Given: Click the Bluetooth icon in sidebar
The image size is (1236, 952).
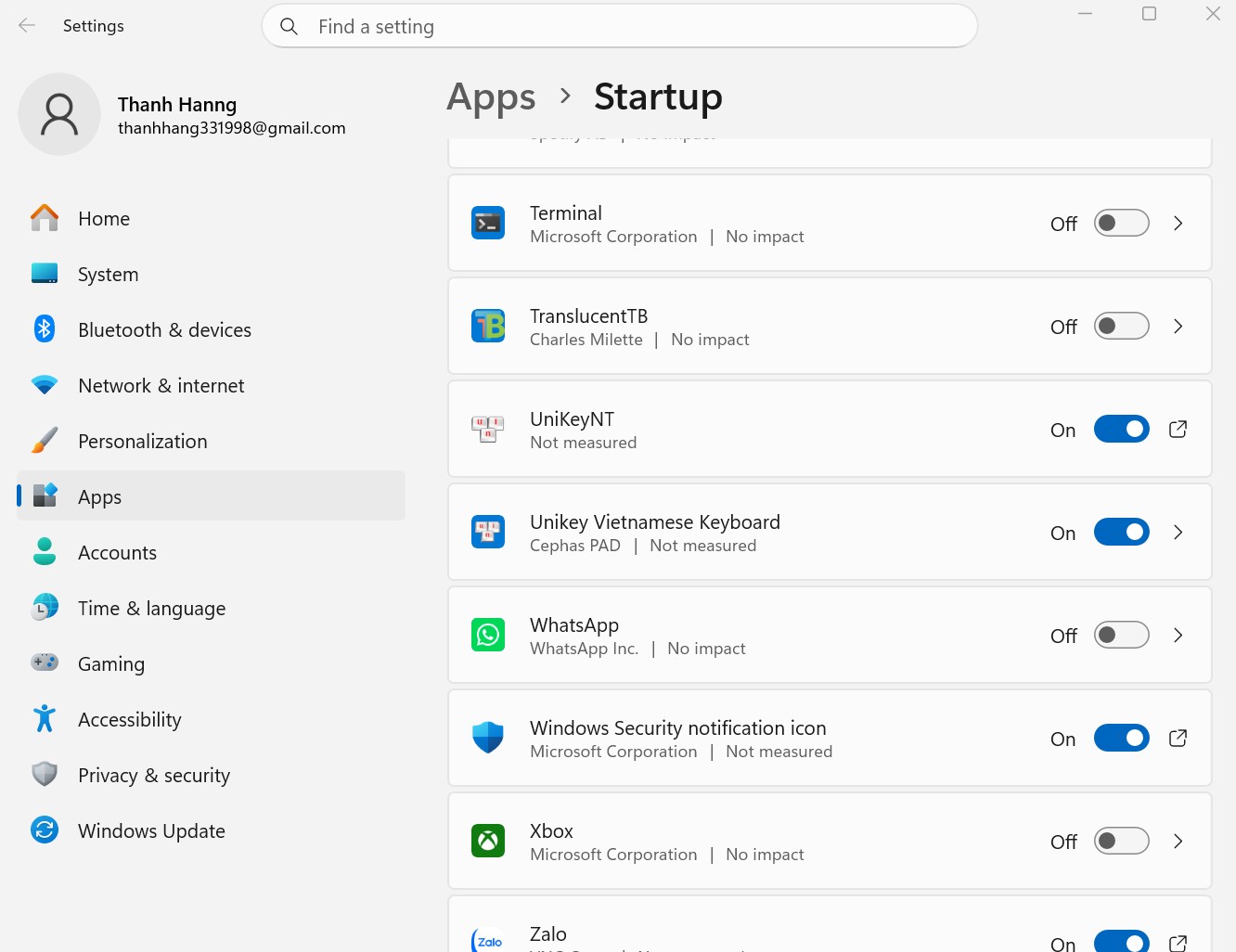Looking at the screenshot, I should 45,329.
